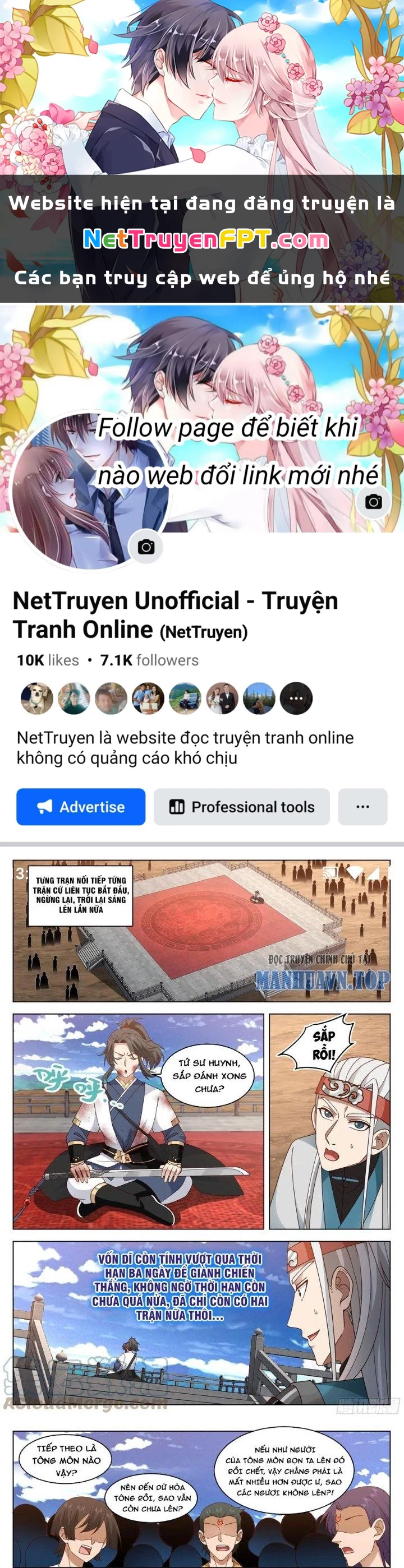
Task: Click the megaphone icon on Advertise
Action: [x=44, y=807]
